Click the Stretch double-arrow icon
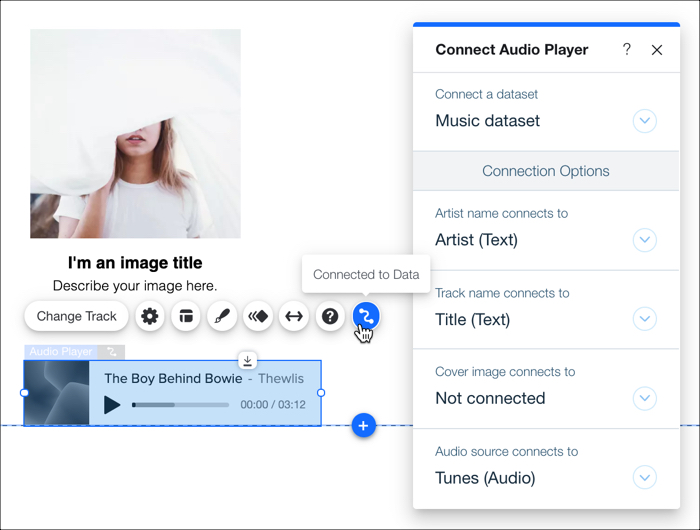The height and width of the screenshot is (530, 700). [x=294, y=316]
